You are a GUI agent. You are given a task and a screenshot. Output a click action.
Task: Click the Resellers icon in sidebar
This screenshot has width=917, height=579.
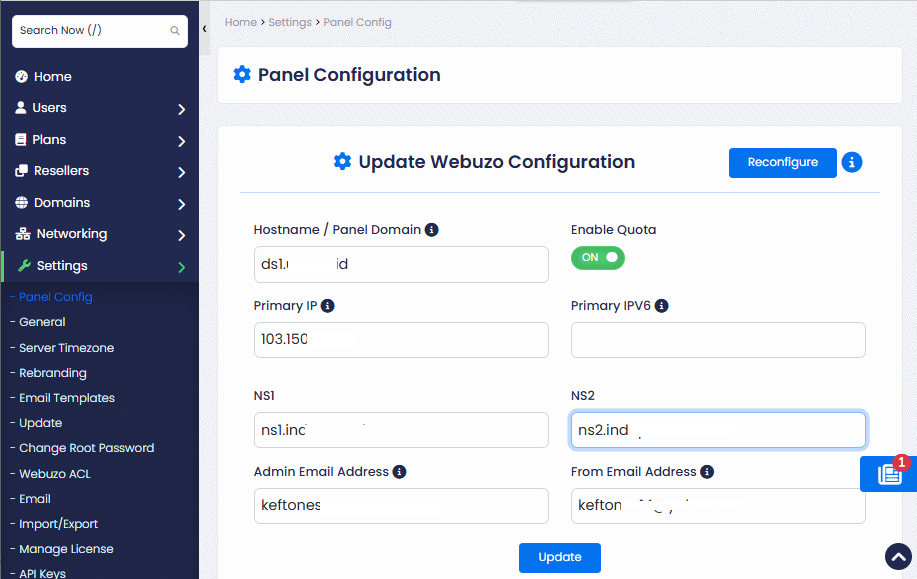[22, 171]
